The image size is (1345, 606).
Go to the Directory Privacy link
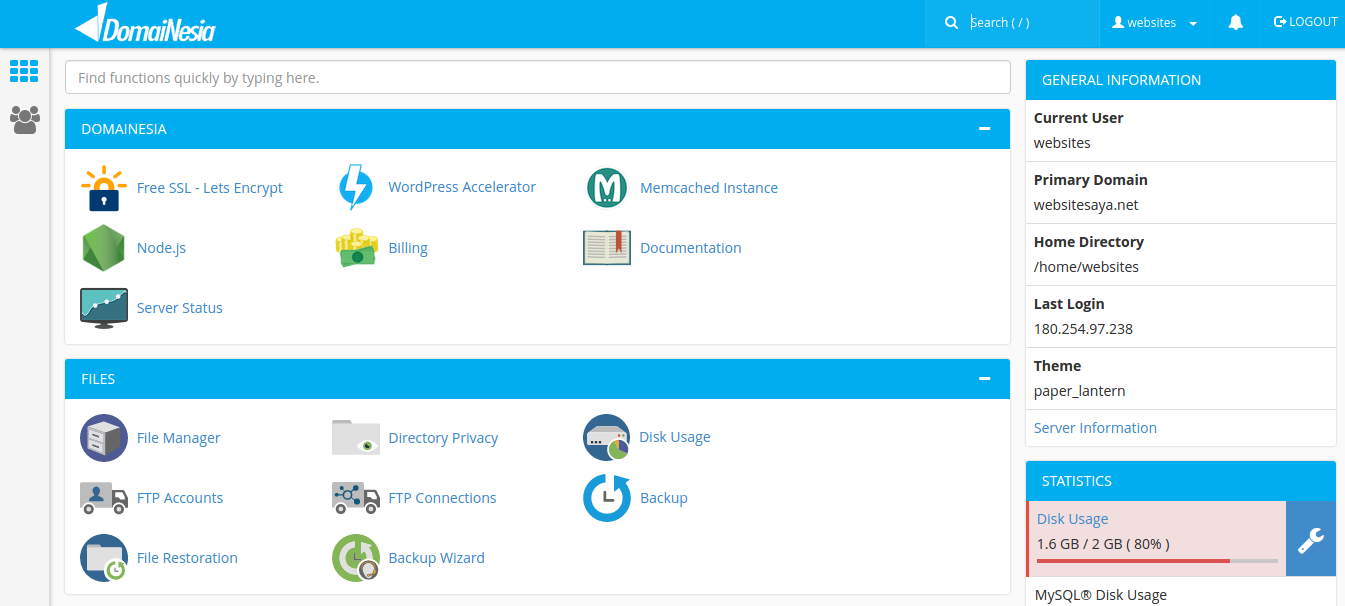(x=443, y=438)
